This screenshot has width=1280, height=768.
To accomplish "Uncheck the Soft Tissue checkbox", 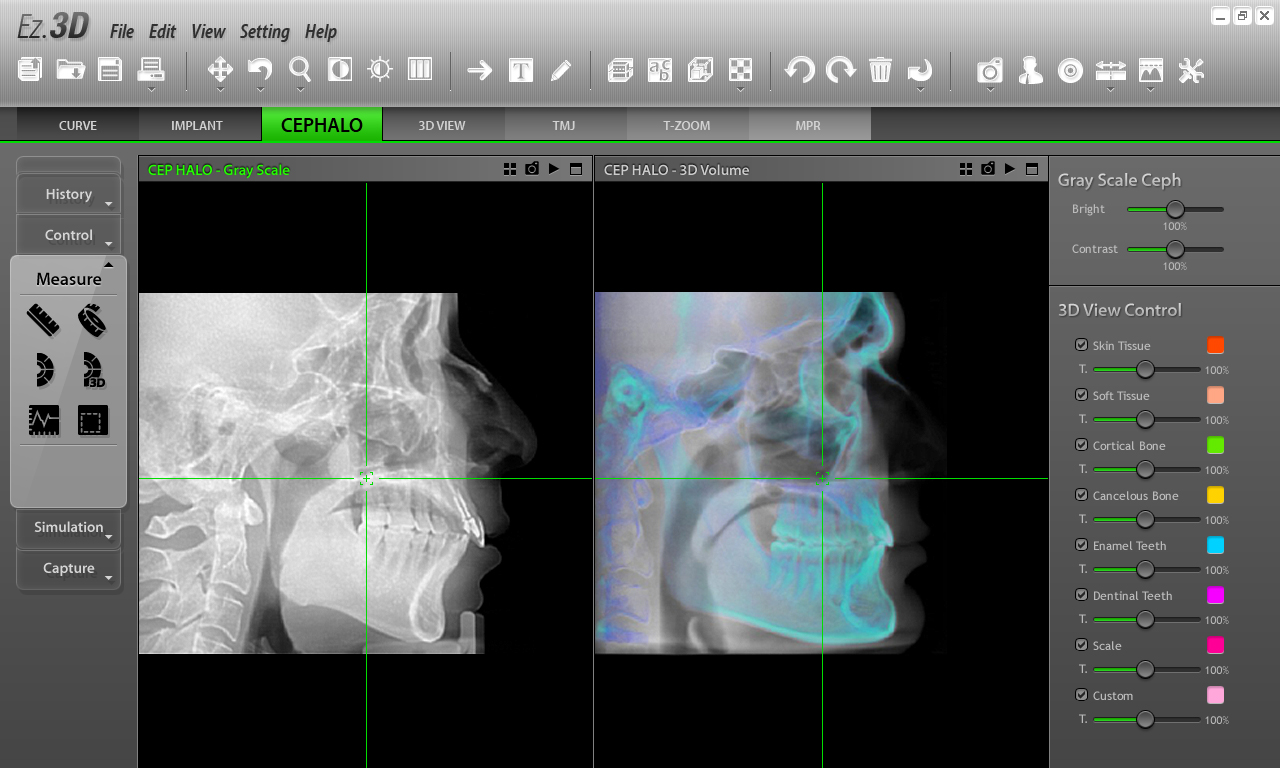I will [x=1081, y=395].
